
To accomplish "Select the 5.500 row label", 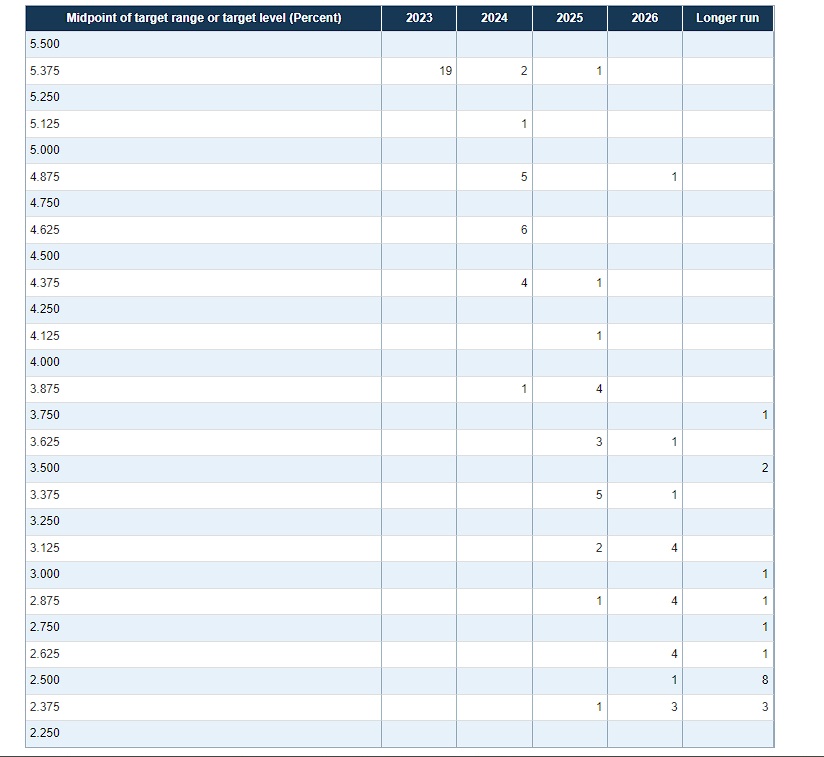I will click(45, 44).
